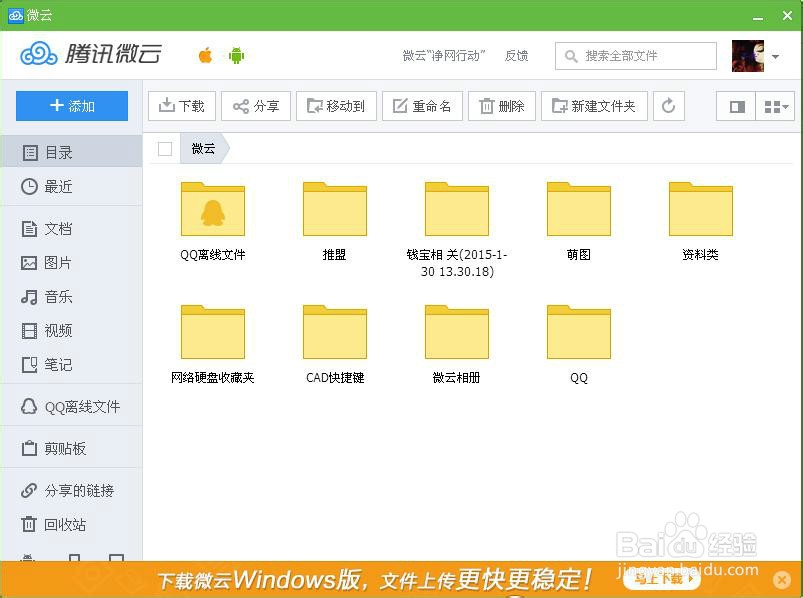Click the blue 添加 (Add) button
The height and width of the screenshot is (598, 803).
[71, 105]
